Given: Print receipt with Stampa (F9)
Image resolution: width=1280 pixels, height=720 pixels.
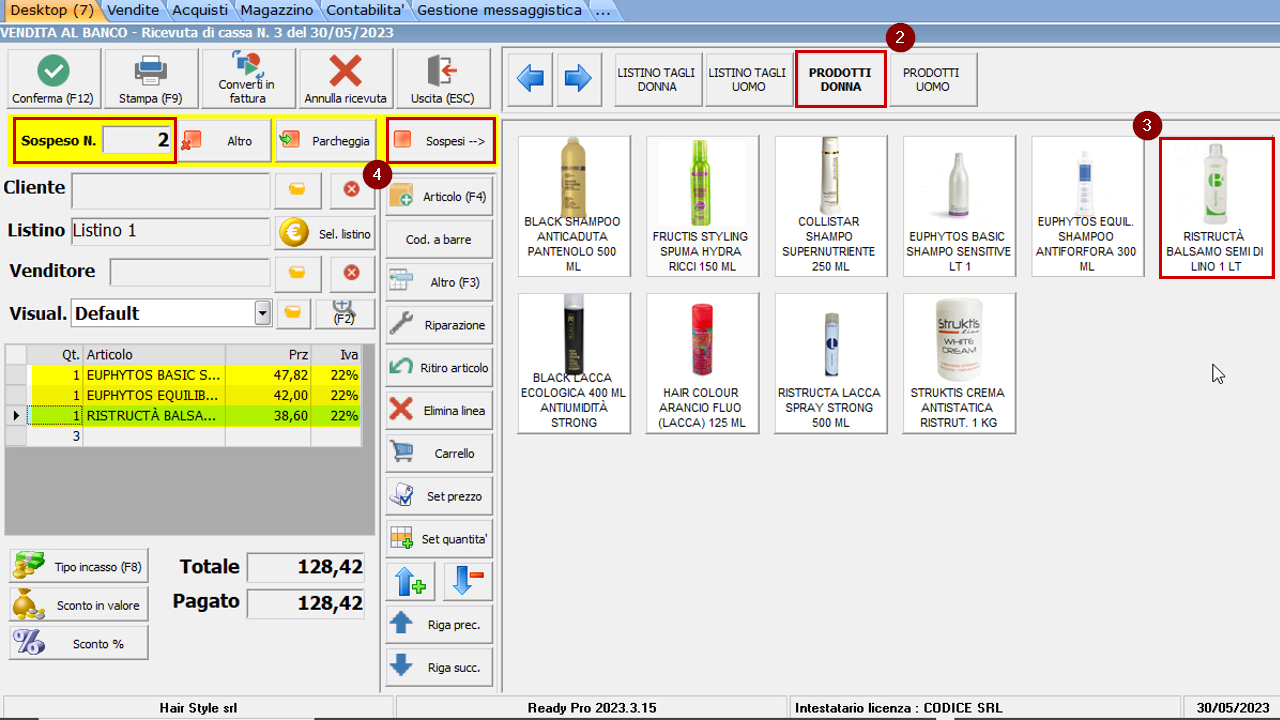Looking at the screenshot, I should [150, 78].
